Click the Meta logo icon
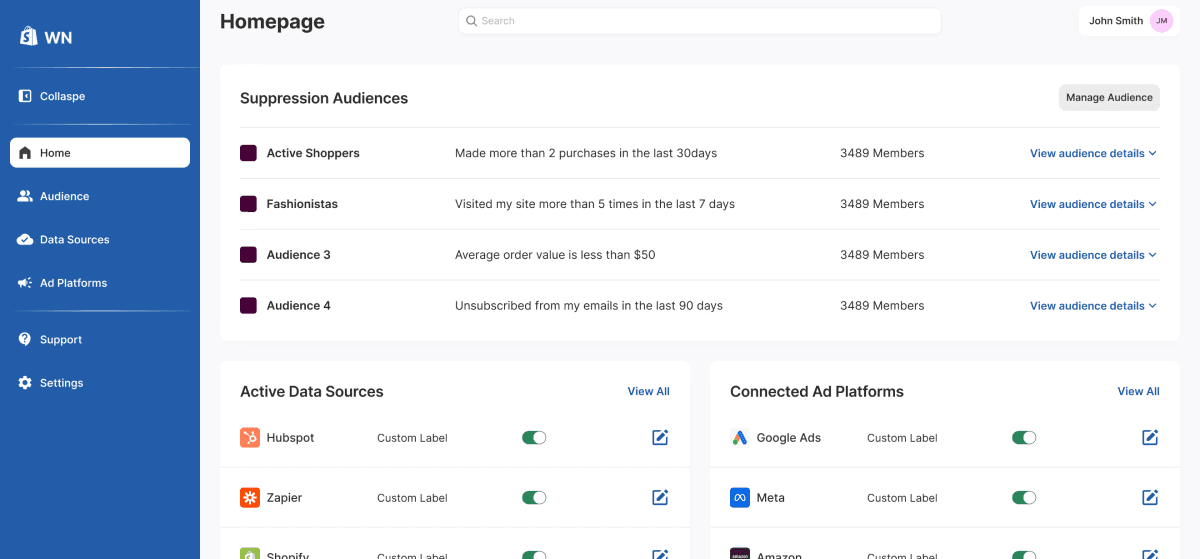 coord(740,498)
